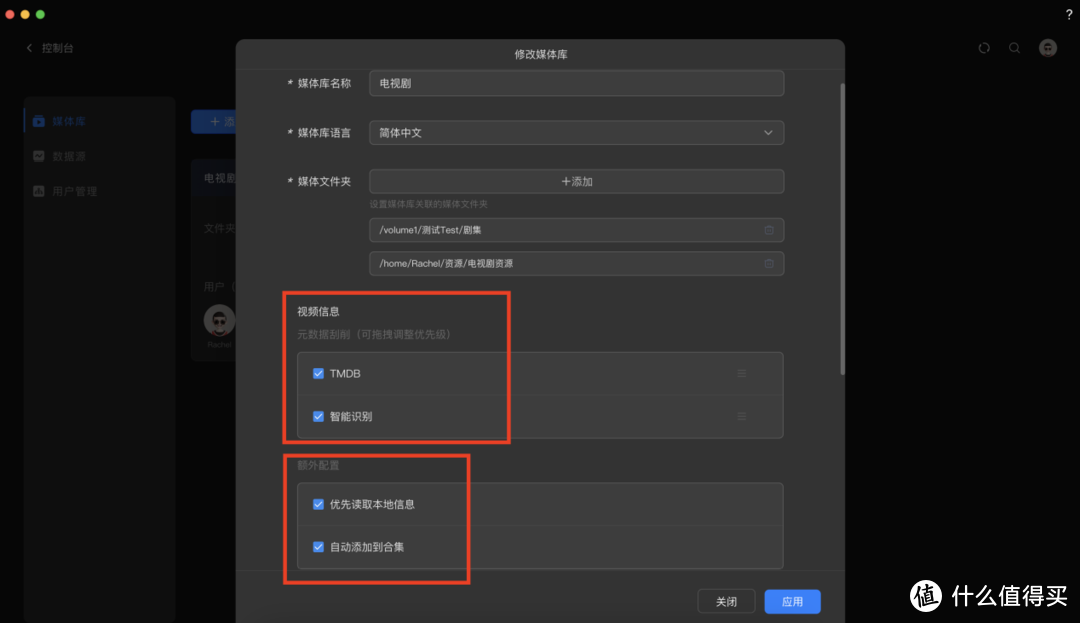Open search via the magnifier icon
This screenshot has height=623, width=1080.
click(1013, 47)
